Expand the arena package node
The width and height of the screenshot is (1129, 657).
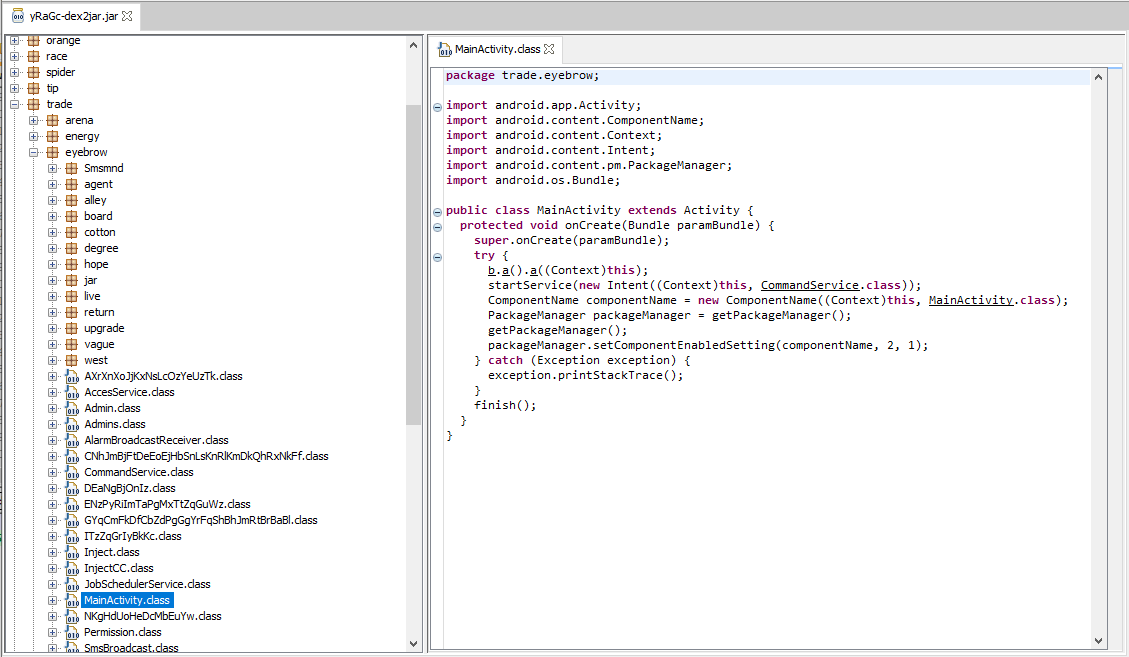point(34,120)
